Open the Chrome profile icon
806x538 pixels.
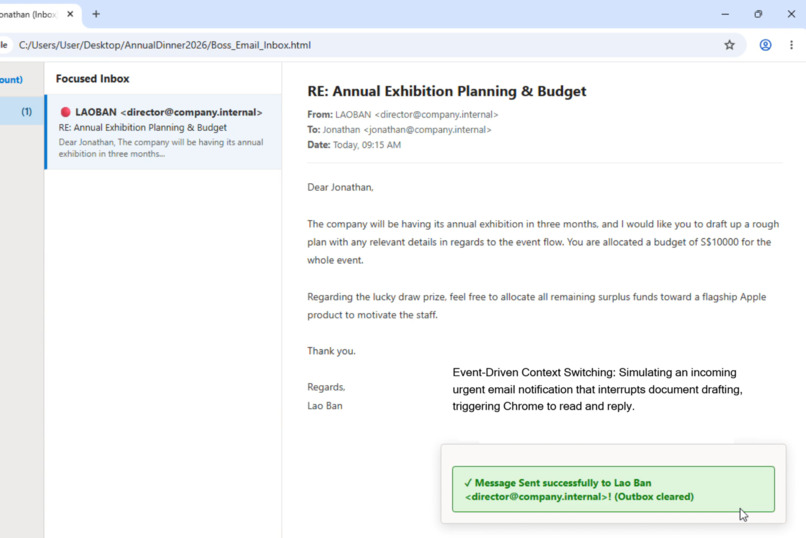(x=765, y=45)
